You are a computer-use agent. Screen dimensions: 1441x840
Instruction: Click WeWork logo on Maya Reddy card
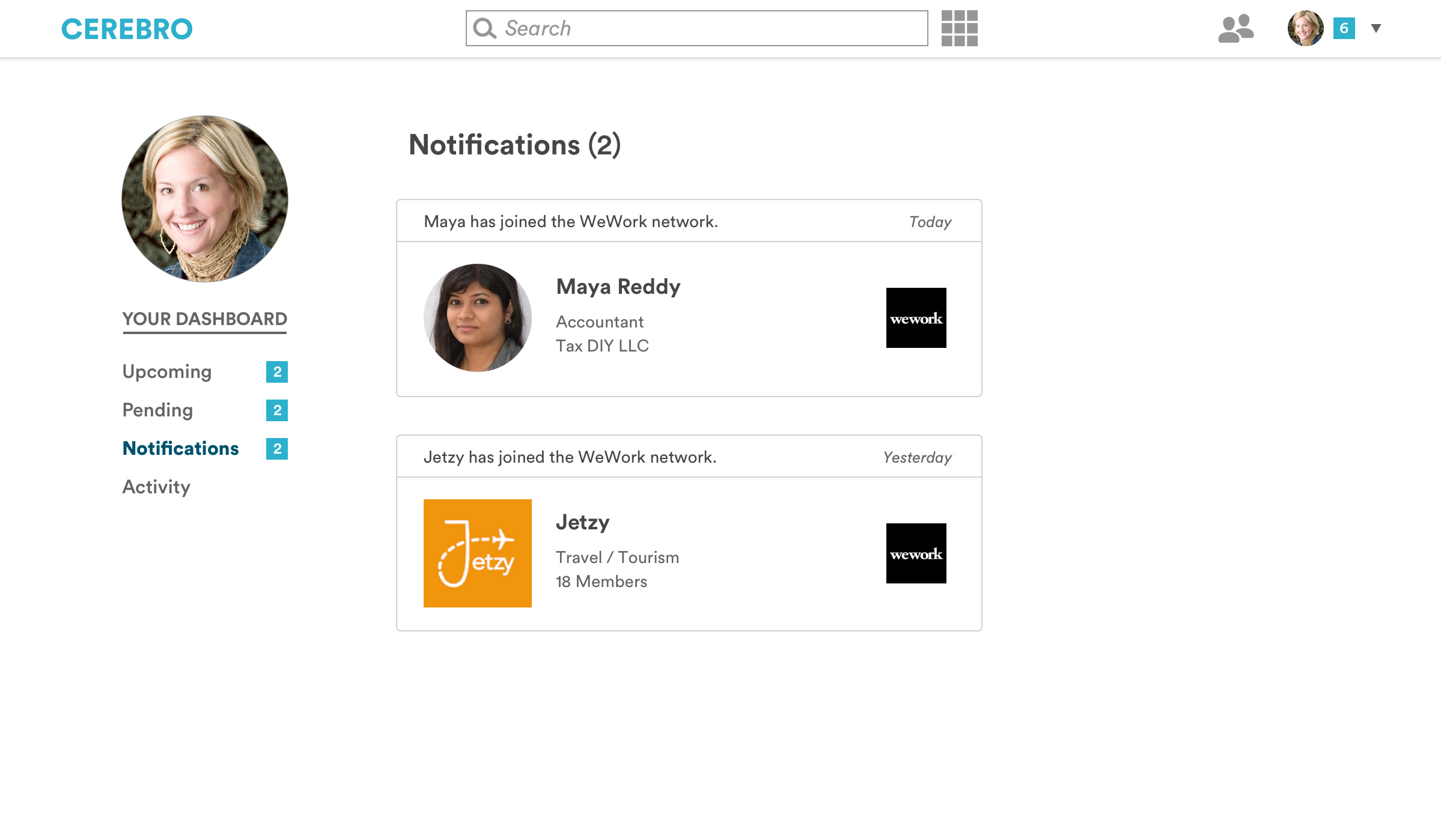point(916,318)
